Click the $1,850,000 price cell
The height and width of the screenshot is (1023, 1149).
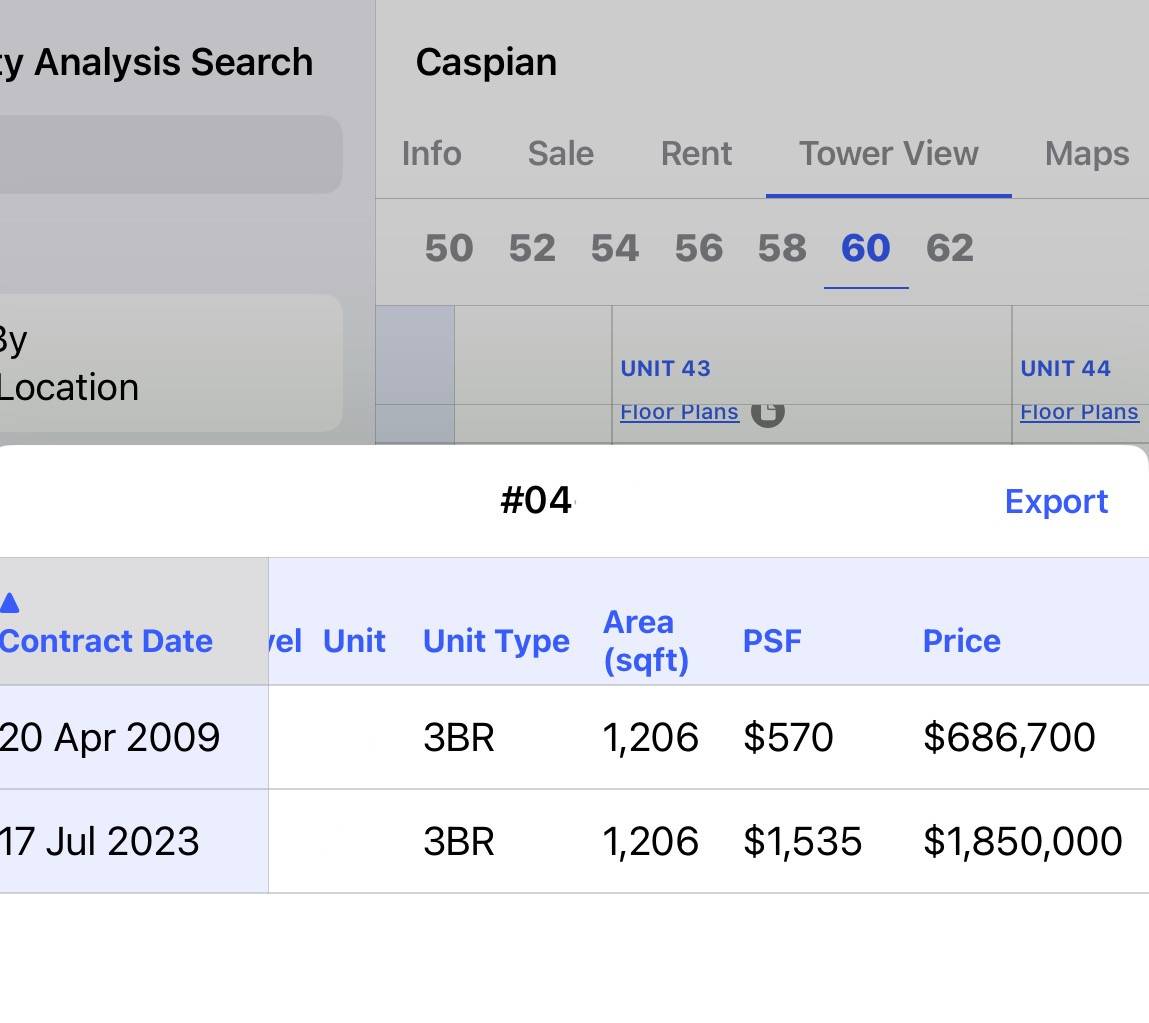click(1022, 841)
